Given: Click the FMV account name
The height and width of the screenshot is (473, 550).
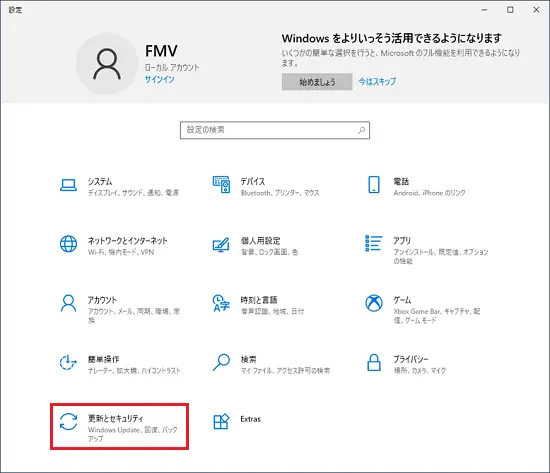Looking at the screenshot, I should pyautogui.click(x=161, y=51).
